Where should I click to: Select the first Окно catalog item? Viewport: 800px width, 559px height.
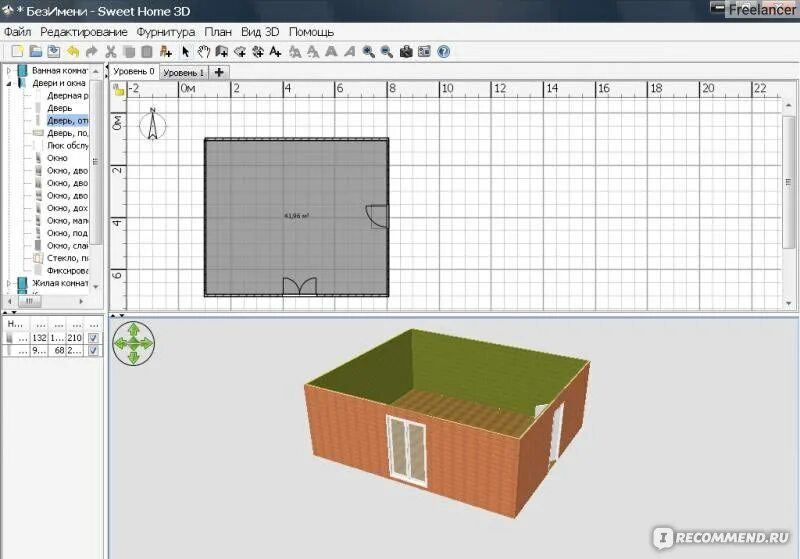pos(57,158)
